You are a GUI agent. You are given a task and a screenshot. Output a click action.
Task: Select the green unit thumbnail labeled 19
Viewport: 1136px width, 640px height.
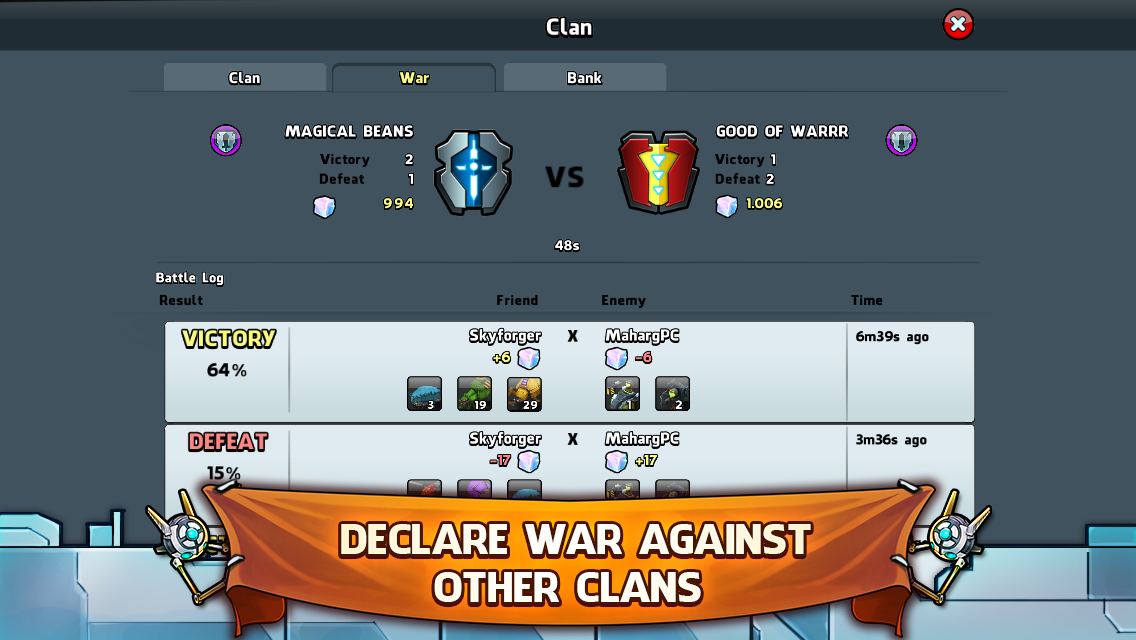pos(475,394)
